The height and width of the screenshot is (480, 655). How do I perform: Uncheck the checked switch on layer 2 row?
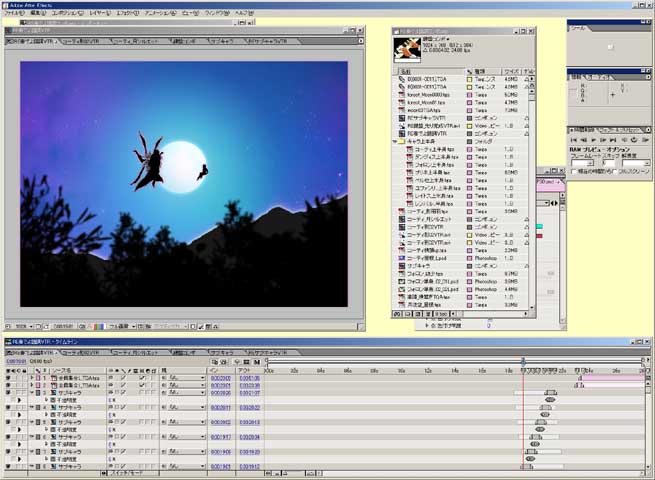tap(142, 386)
